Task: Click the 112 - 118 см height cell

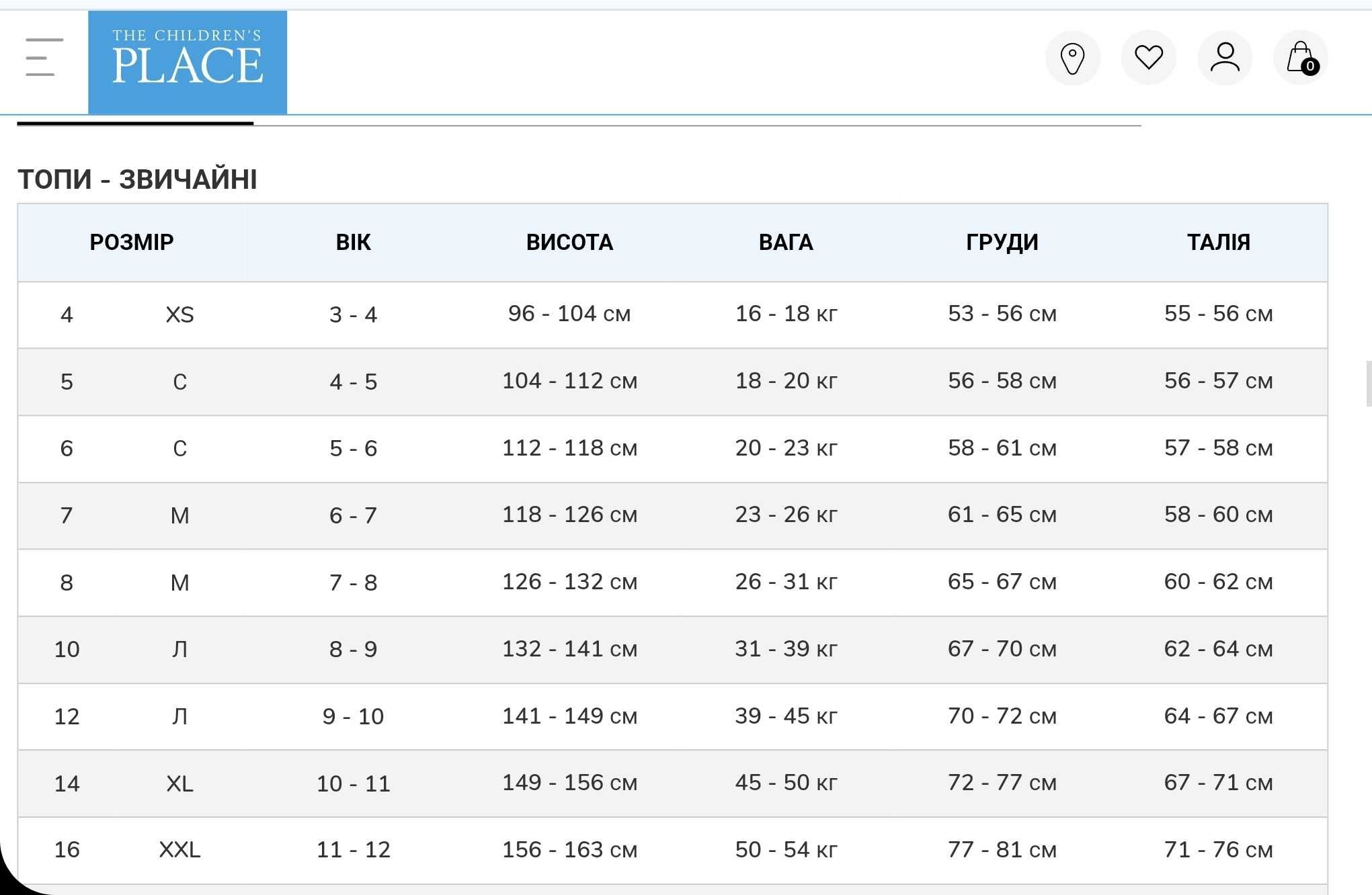Action: (x=569, y=447)
